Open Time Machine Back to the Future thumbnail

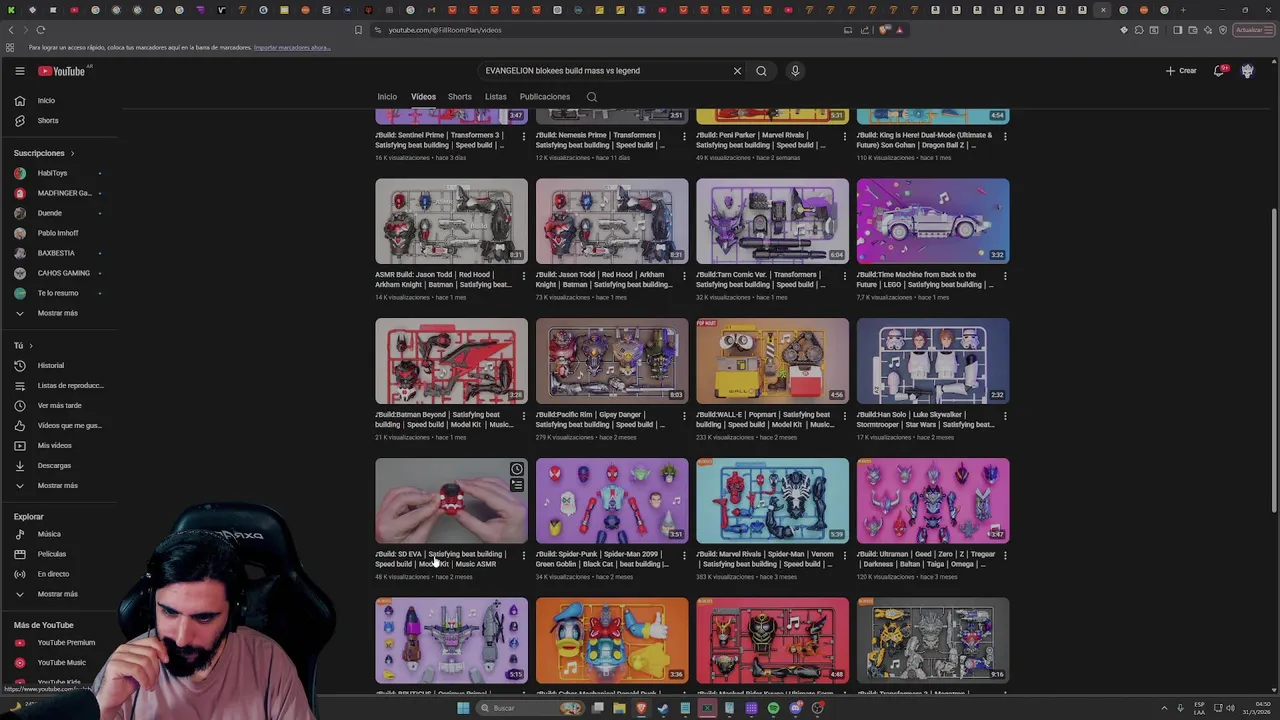click(933, 221)
